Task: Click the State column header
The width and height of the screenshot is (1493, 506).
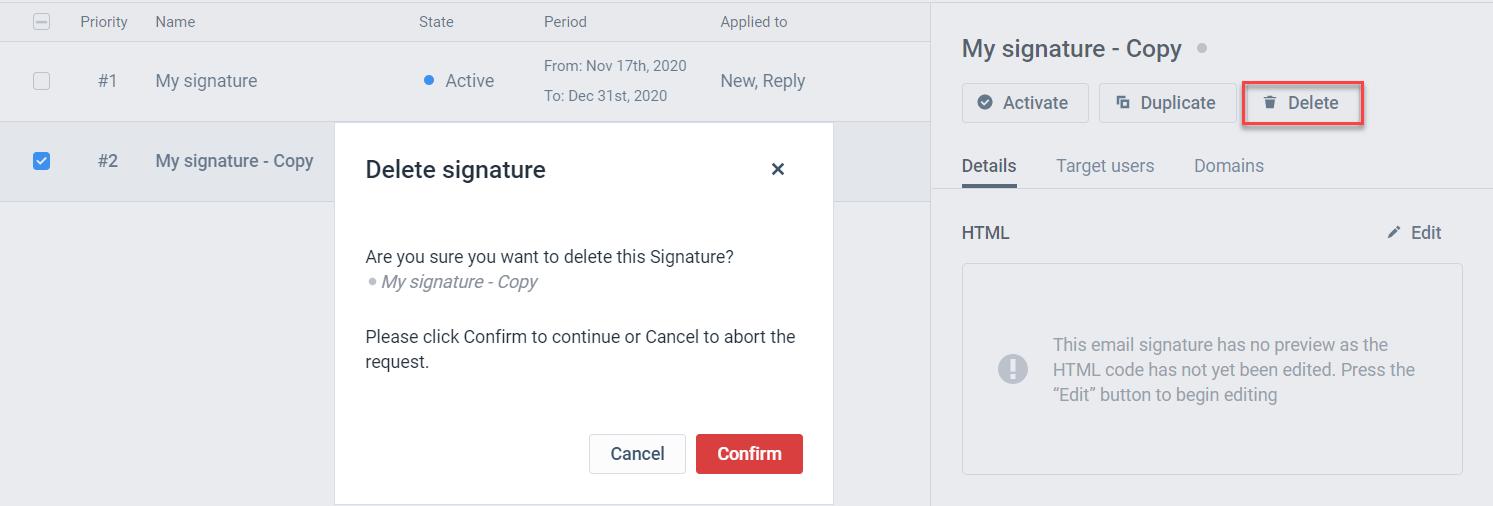Action: [x=436, y=21]
